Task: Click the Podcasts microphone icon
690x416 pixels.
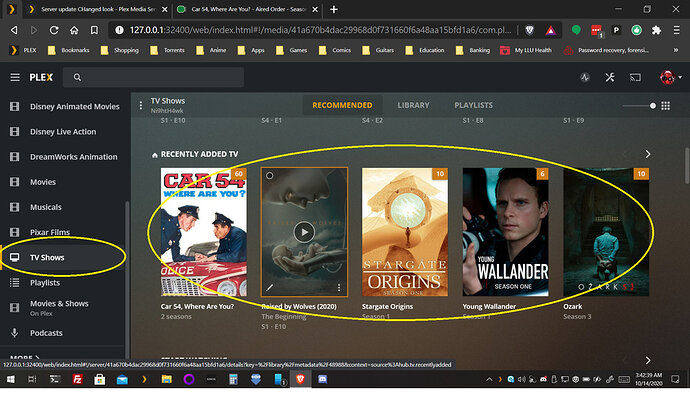Action: [x=15, y=333]
